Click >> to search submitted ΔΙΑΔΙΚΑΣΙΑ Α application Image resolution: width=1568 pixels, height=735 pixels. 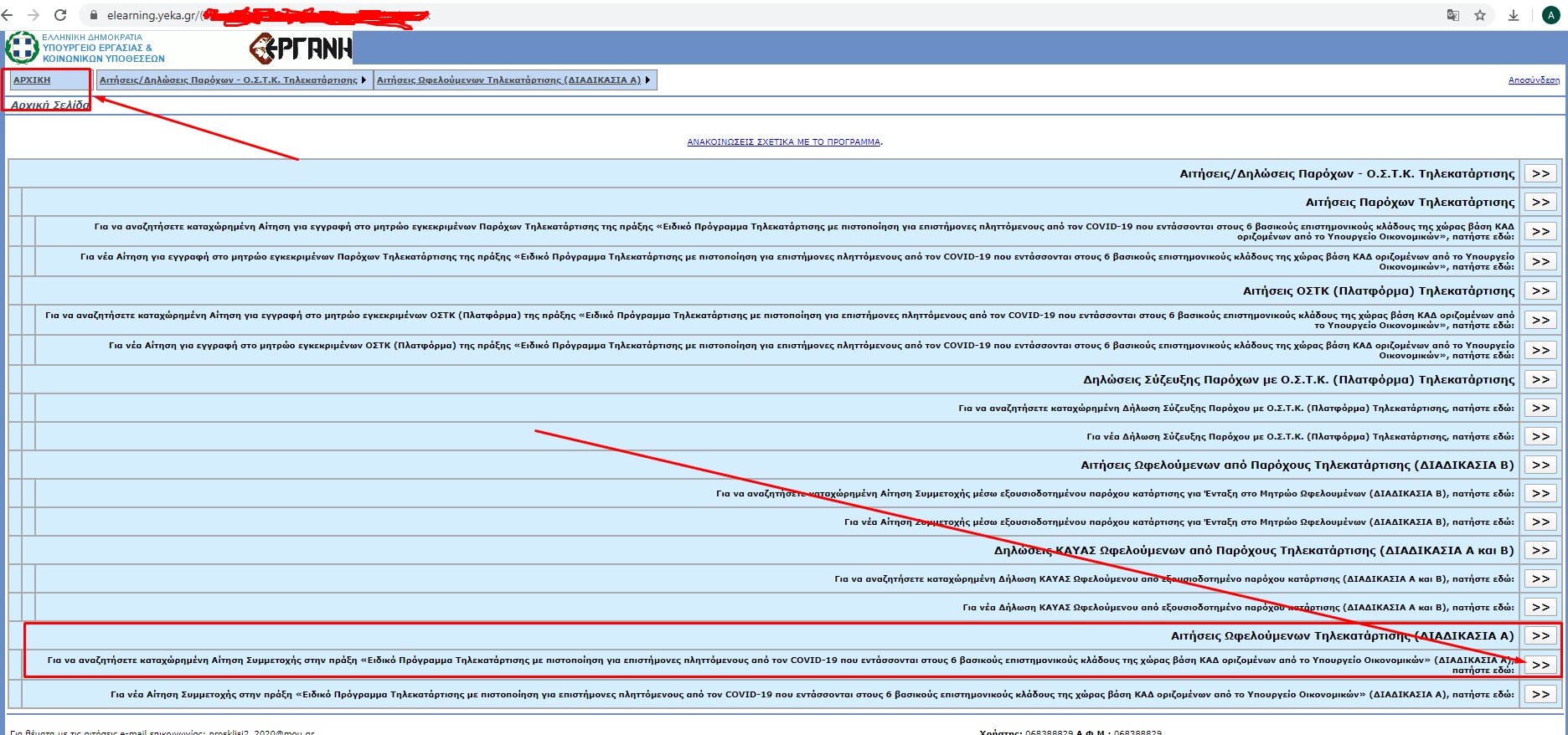click(x=1540, y=665)
